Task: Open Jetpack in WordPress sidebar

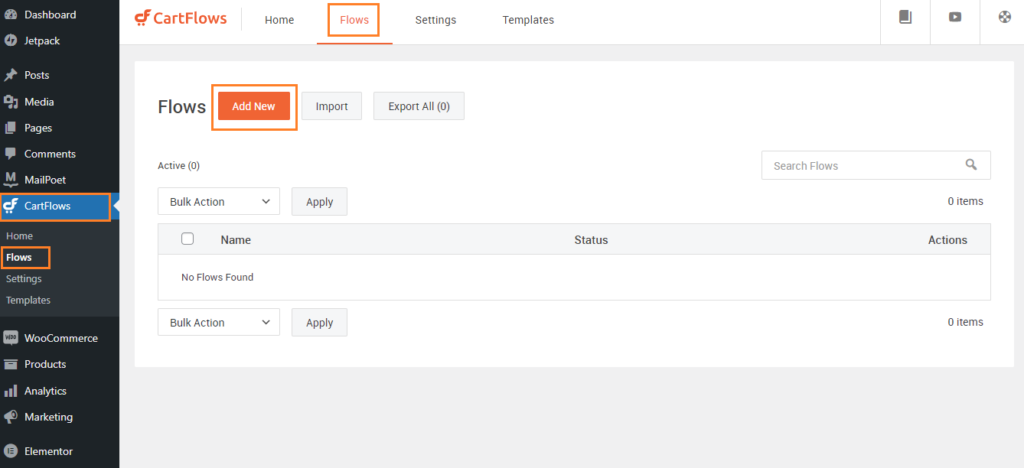Action: (x=42, y=40)
